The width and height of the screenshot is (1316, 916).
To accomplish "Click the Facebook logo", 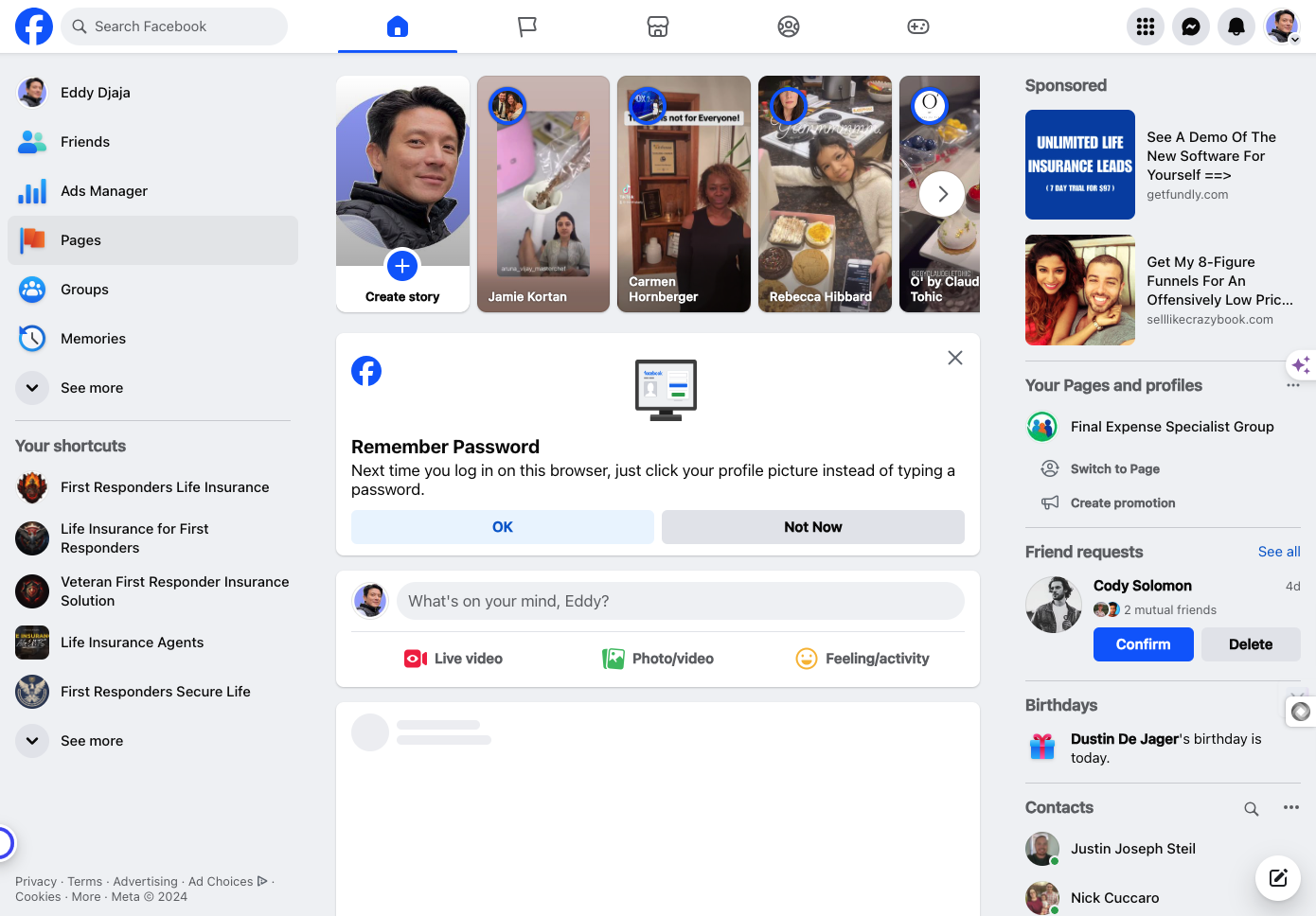I will click(34, 26).
